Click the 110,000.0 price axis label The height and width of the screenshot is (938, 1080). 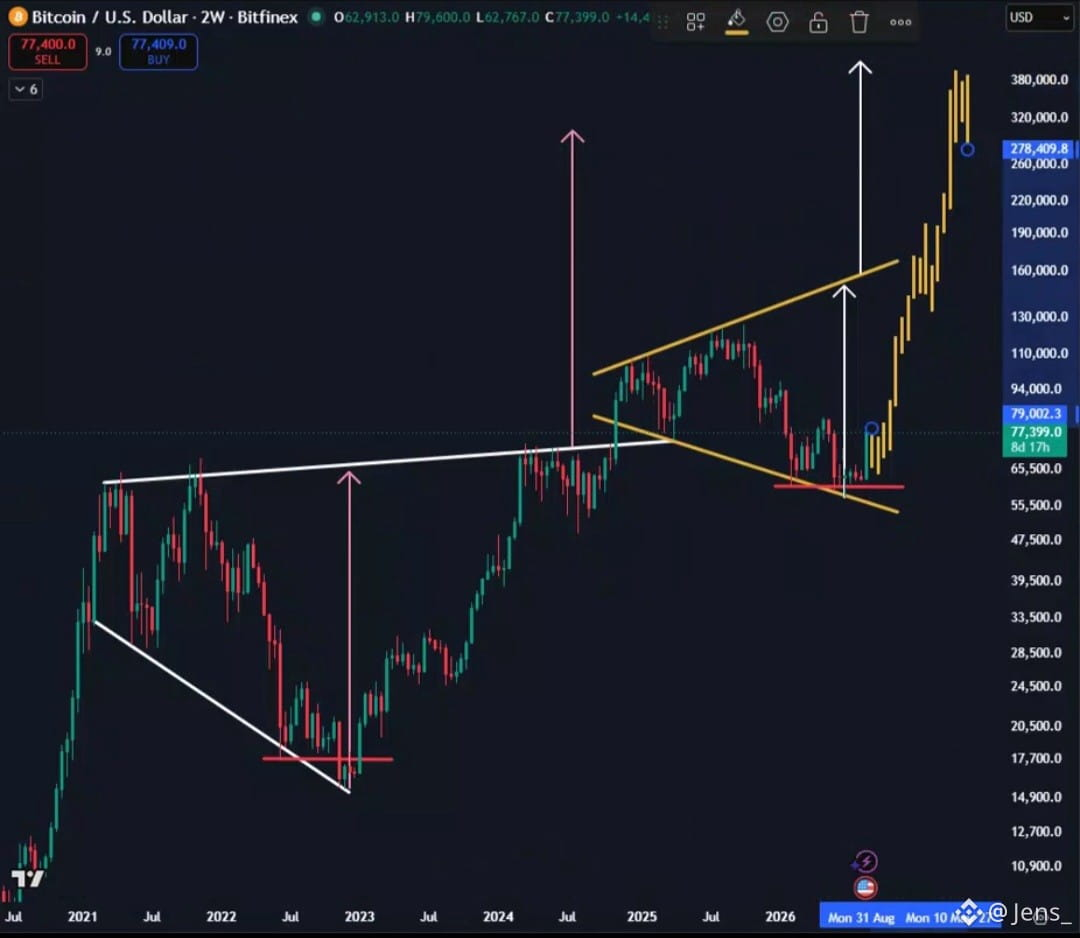point(1039,353)
